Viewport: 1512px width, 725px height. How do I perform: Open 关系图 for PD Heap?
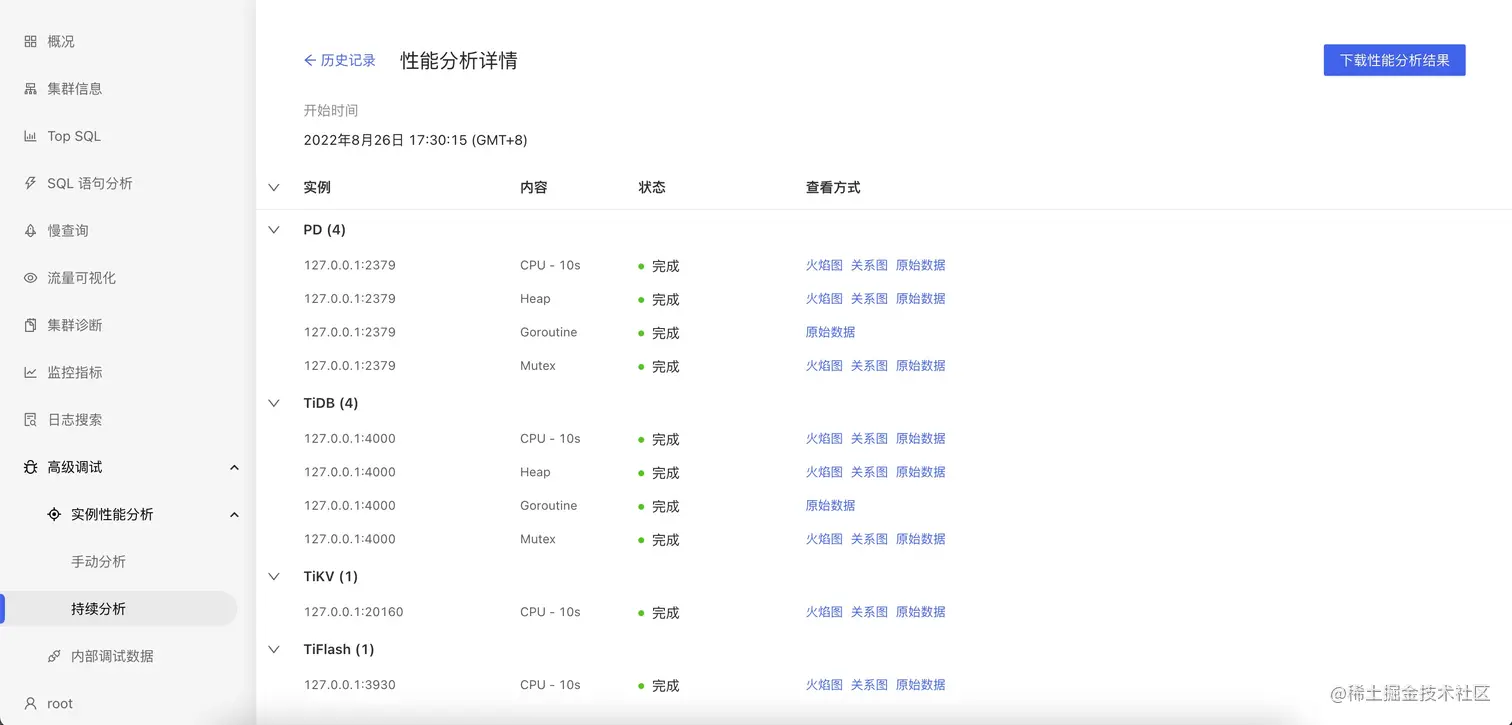tap(869, 299)
